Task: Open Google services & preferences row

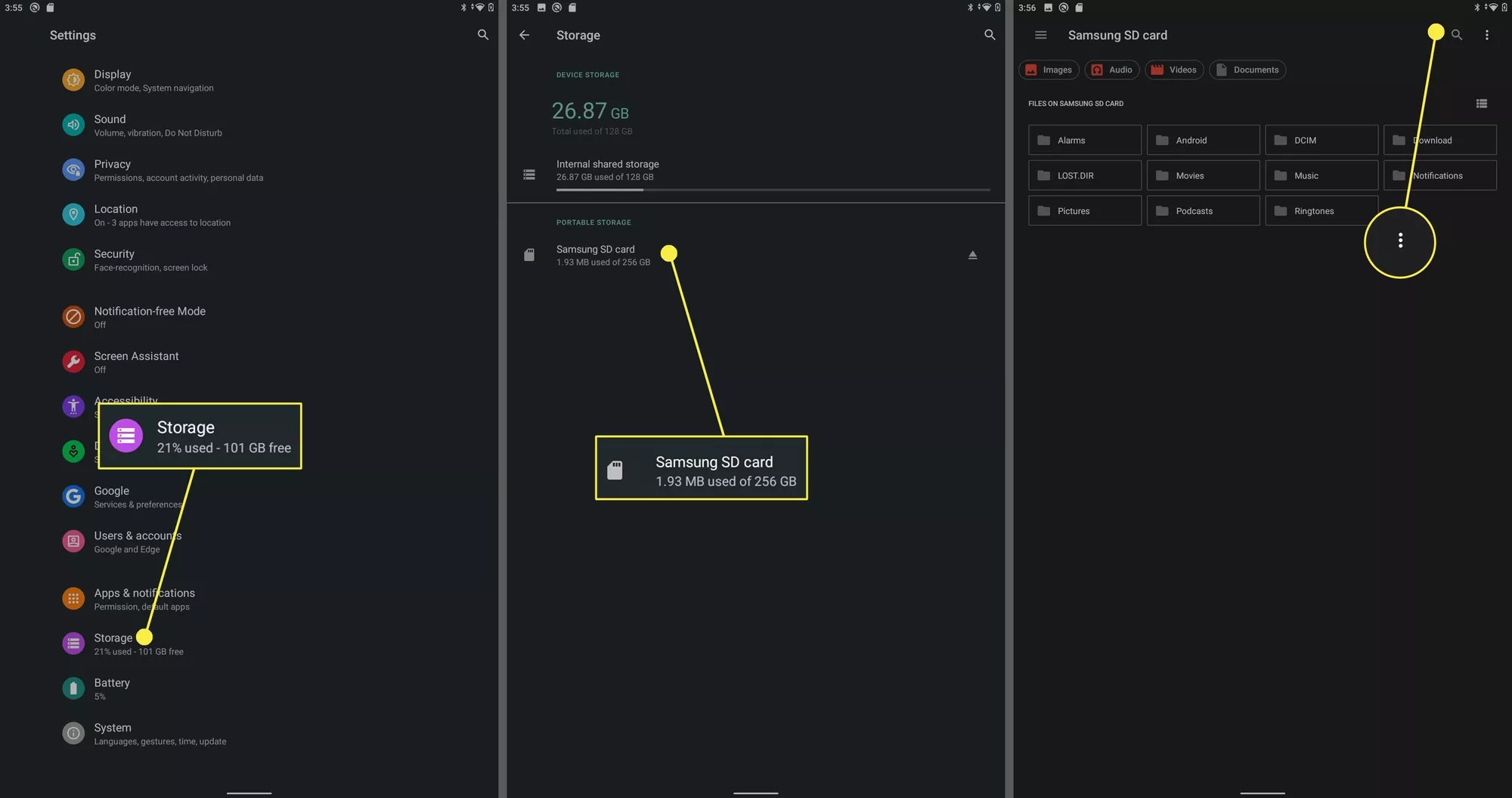Action: pos(249,496)
